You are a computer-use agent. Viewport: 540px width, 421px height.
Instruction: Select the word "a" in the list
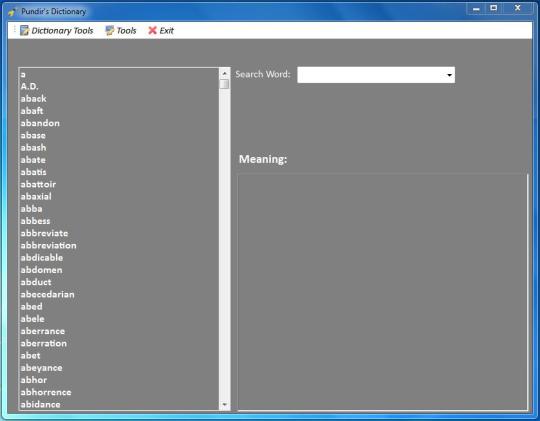[23, 74]
